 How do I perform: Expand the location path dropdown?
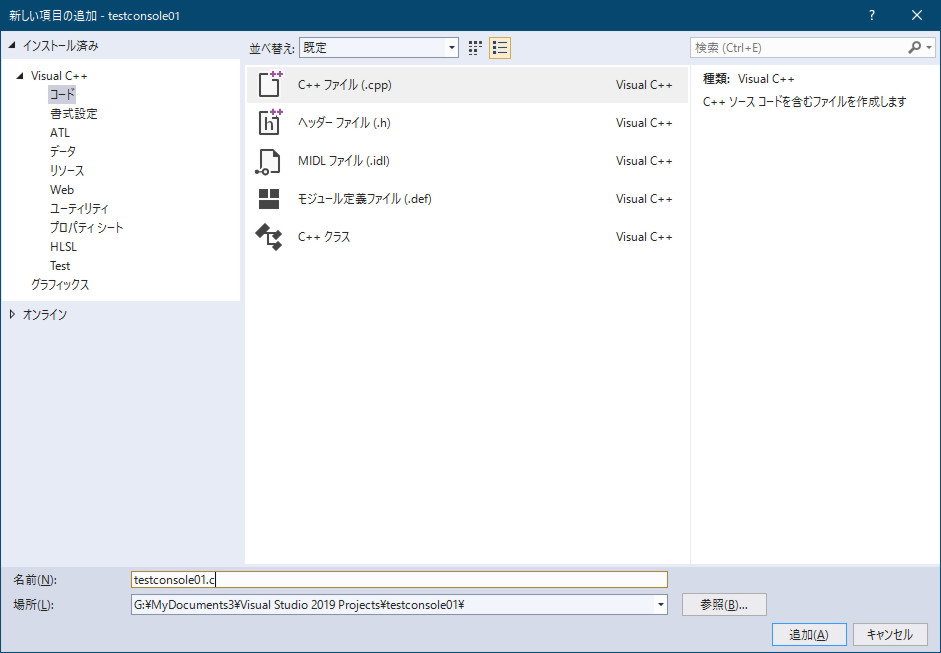[x=660, y=605]
